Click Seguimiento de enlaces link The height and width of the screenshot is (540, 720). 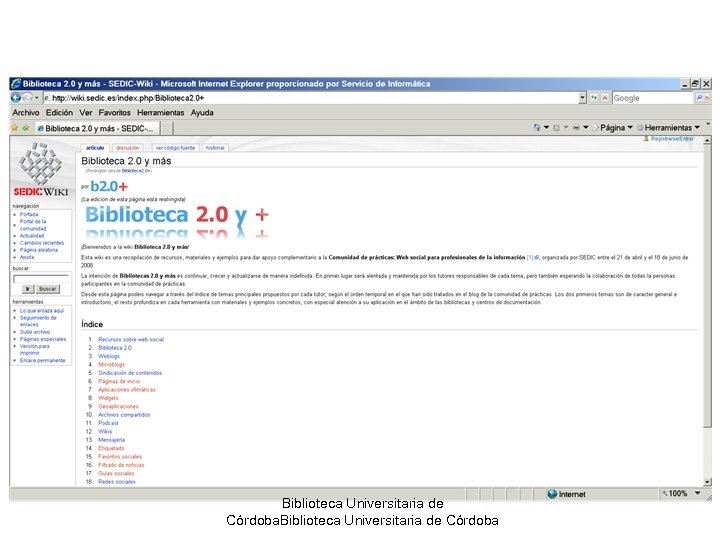38,321
